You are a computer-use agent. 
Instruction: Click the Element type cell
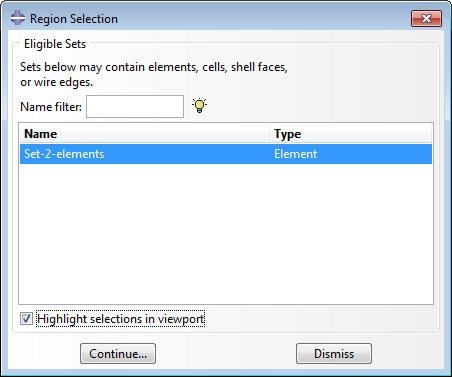pos(295,154)
